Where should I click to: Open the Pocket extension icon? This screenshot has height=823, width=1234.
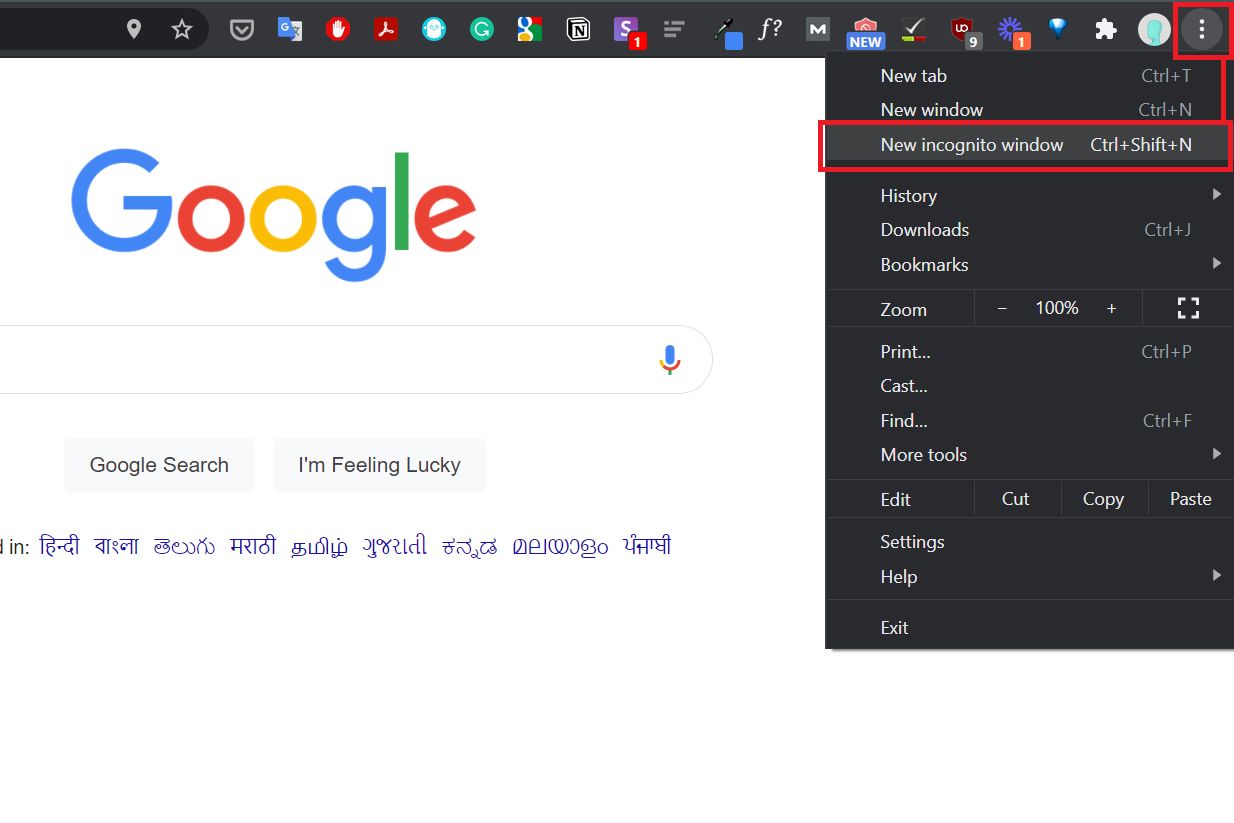pyautogui.click(x=241, y=29)
